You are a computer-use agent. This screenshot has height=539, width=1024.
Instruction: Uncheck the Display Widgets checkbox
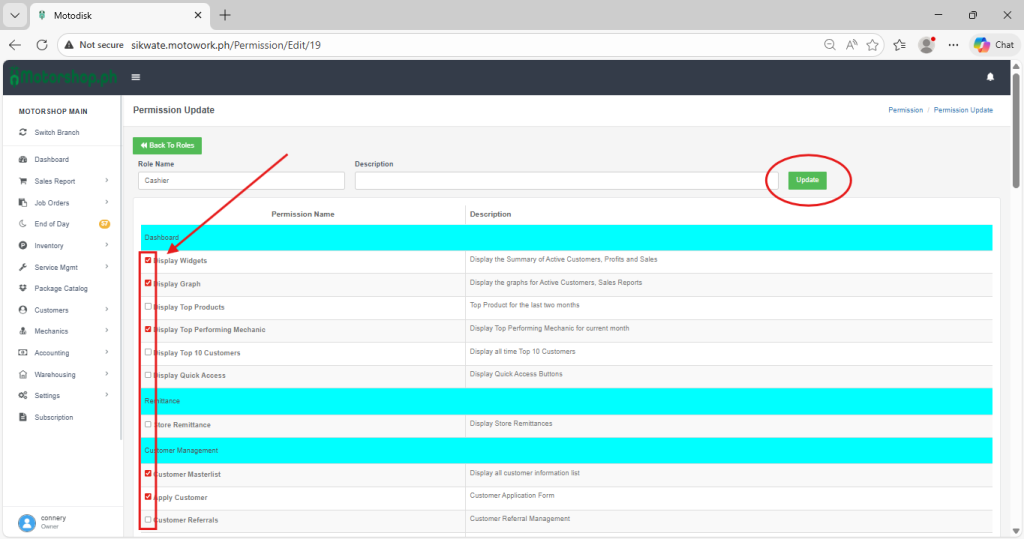(149, 260)
